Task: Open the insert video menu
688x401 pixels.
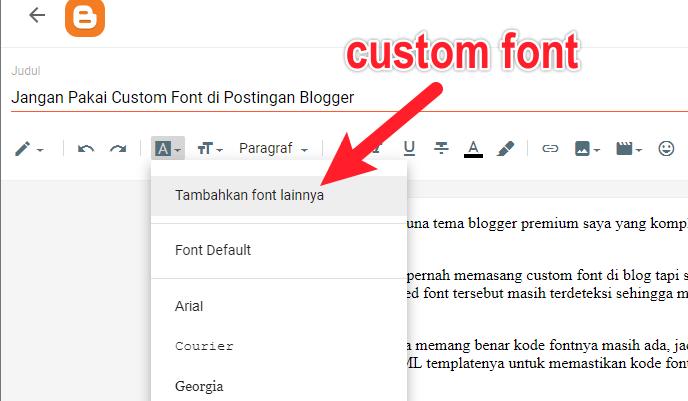Action: pos(629,149)
